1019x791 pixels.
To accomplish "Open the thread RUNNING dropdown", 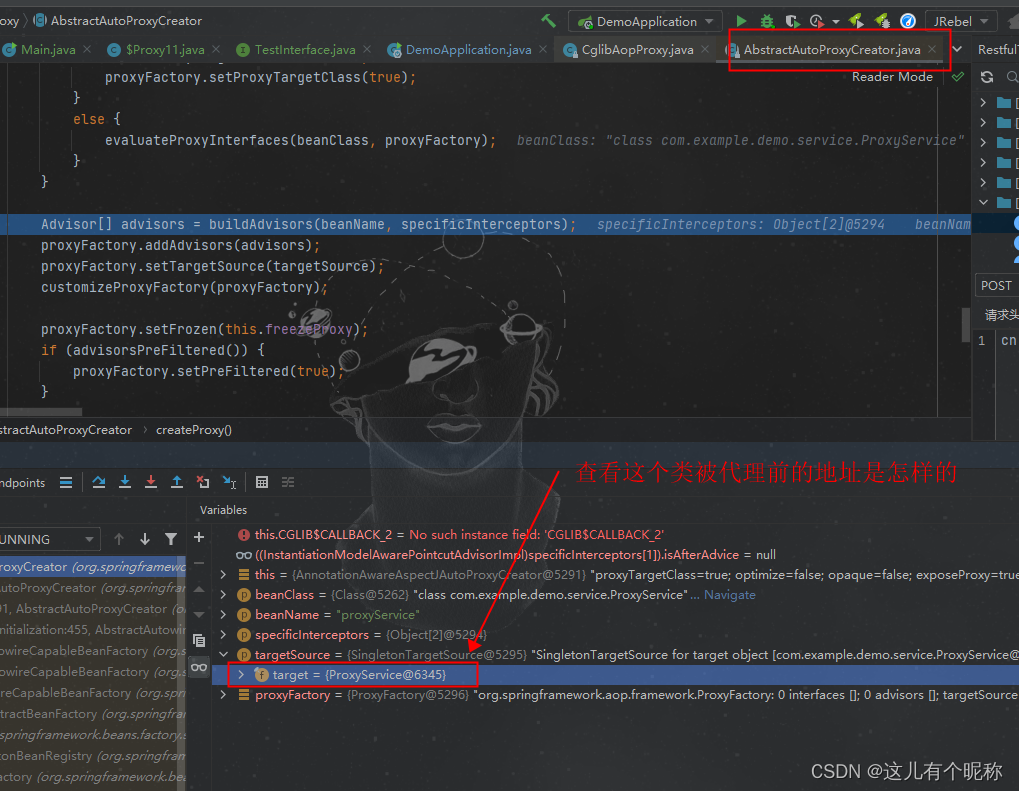I will [x=49, y=539].
